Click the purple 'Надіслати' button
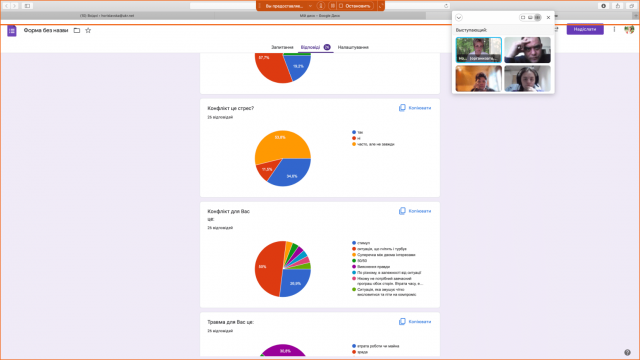Screen dimensions: 640x360 point(585,29)
